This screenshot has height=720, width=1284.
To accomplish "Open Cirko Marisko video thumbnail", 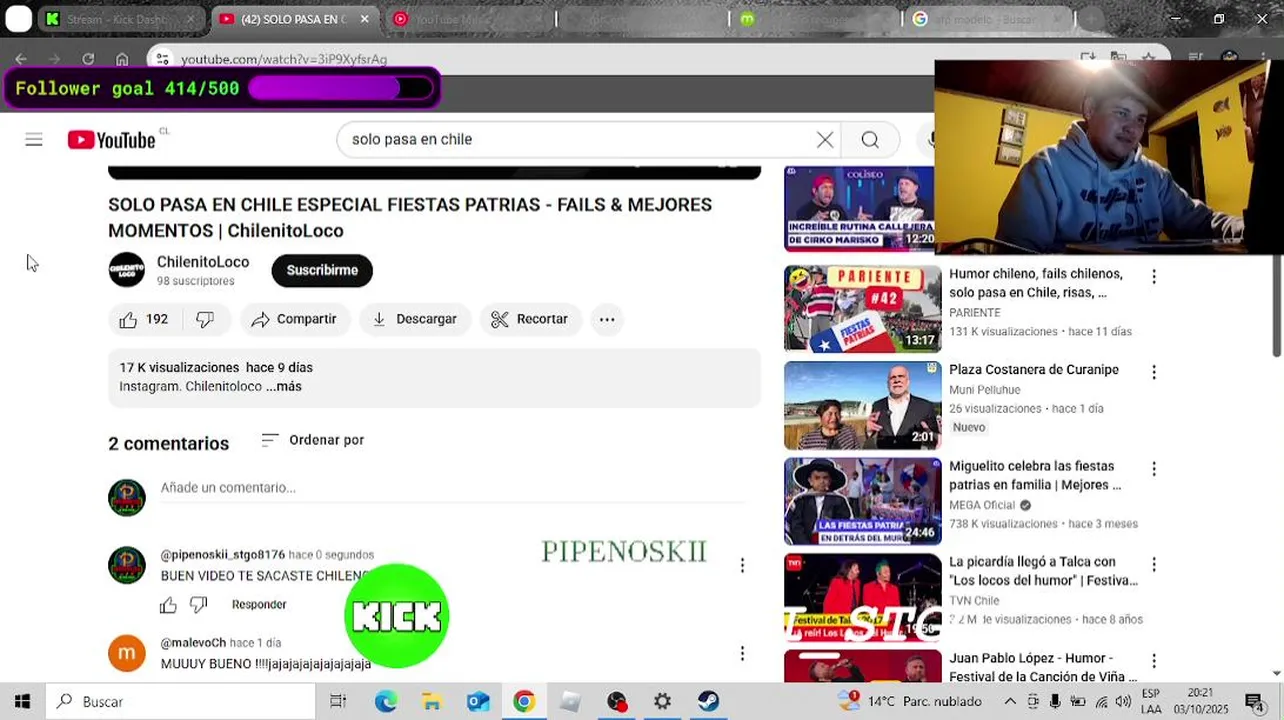I will (859, 209).
